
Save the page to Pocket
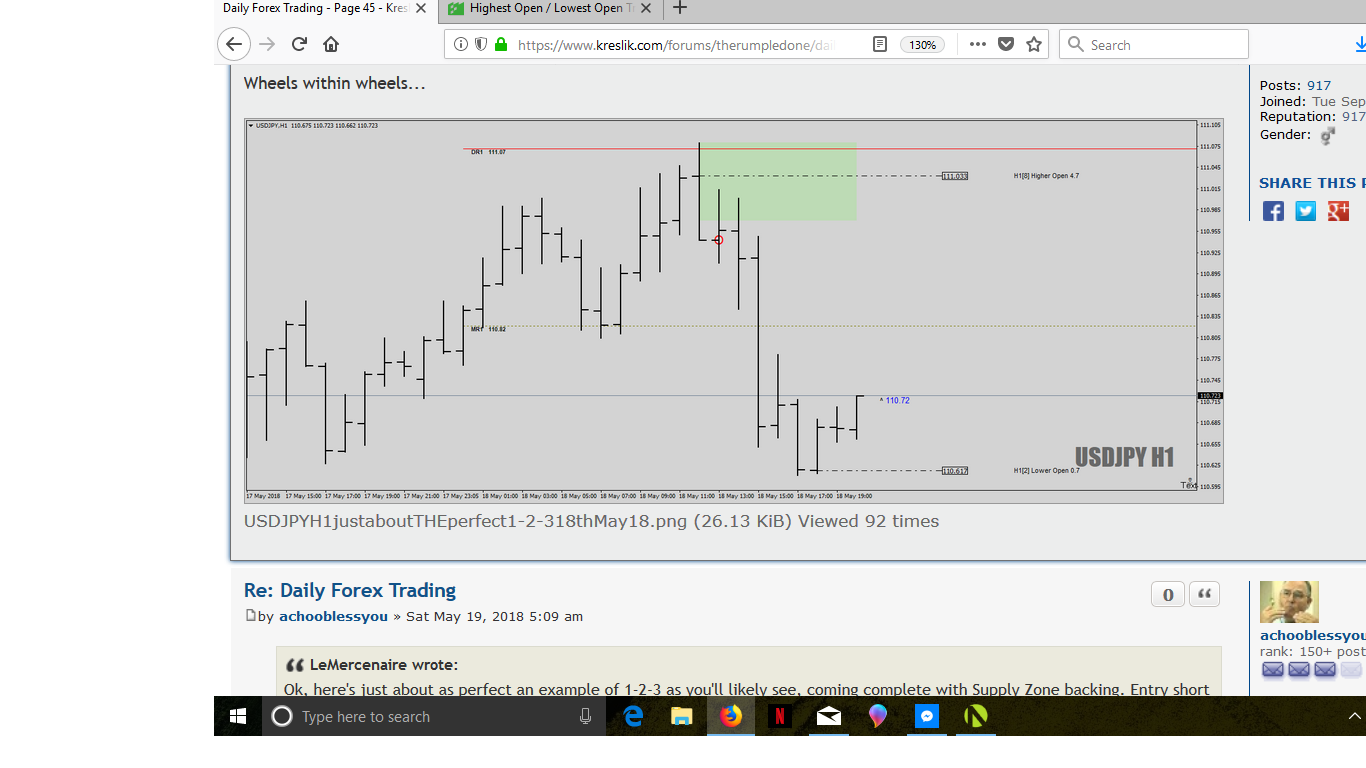[1006, 44]
